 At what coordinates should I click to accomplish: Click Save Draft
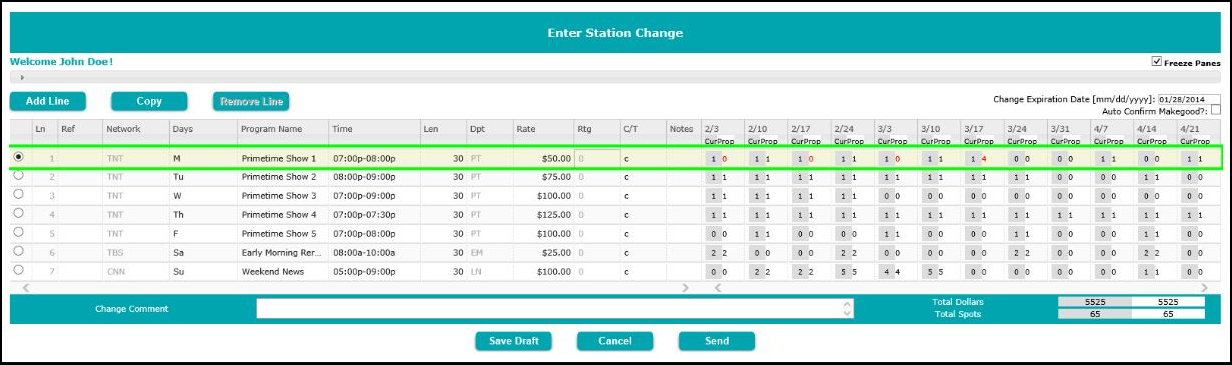pyautogui.click(x=513, y=341)
